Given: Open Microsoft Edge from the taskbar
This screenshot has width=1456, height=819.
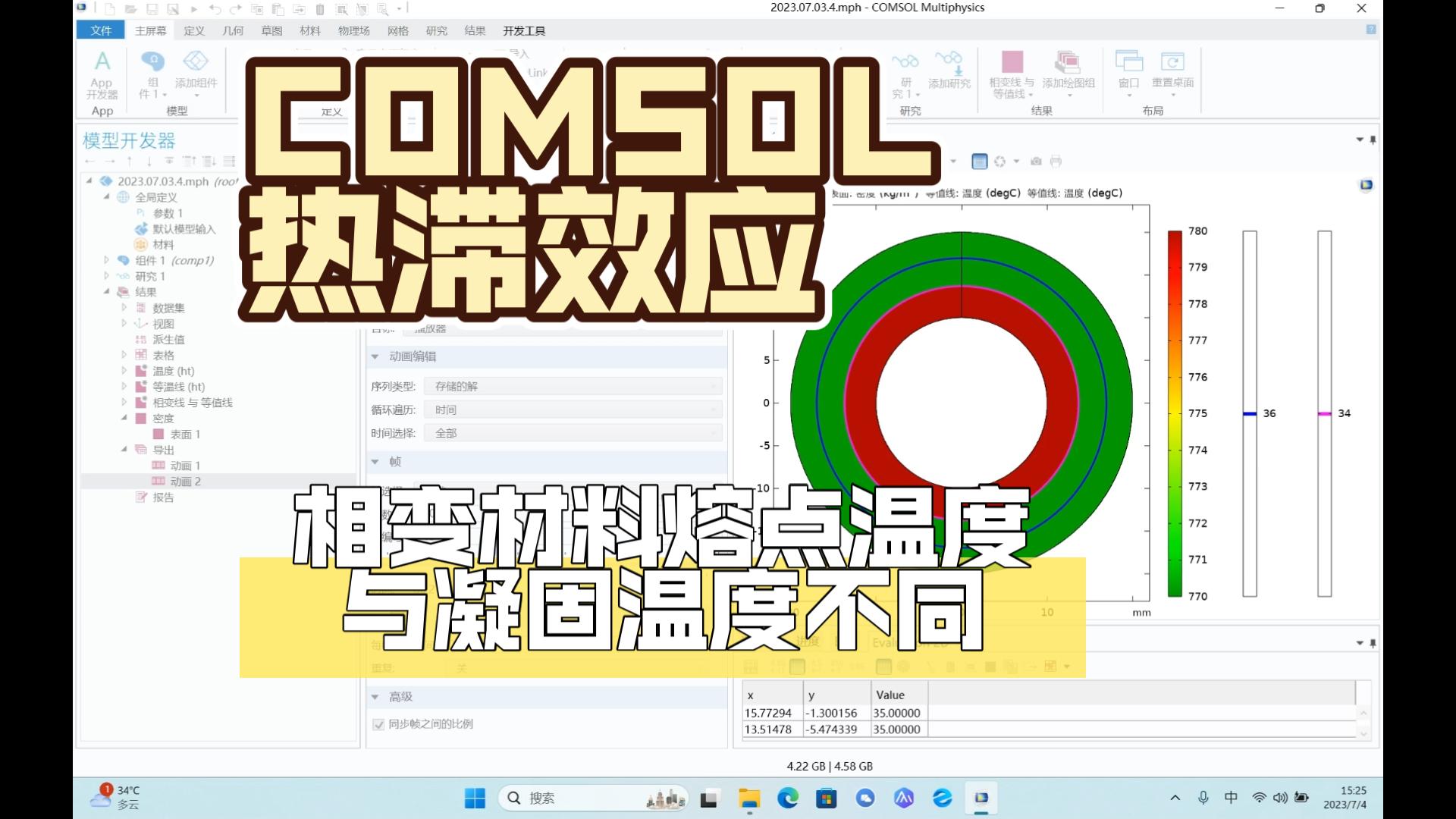Looking at the screenshot, I should click(x=788, y=798).
